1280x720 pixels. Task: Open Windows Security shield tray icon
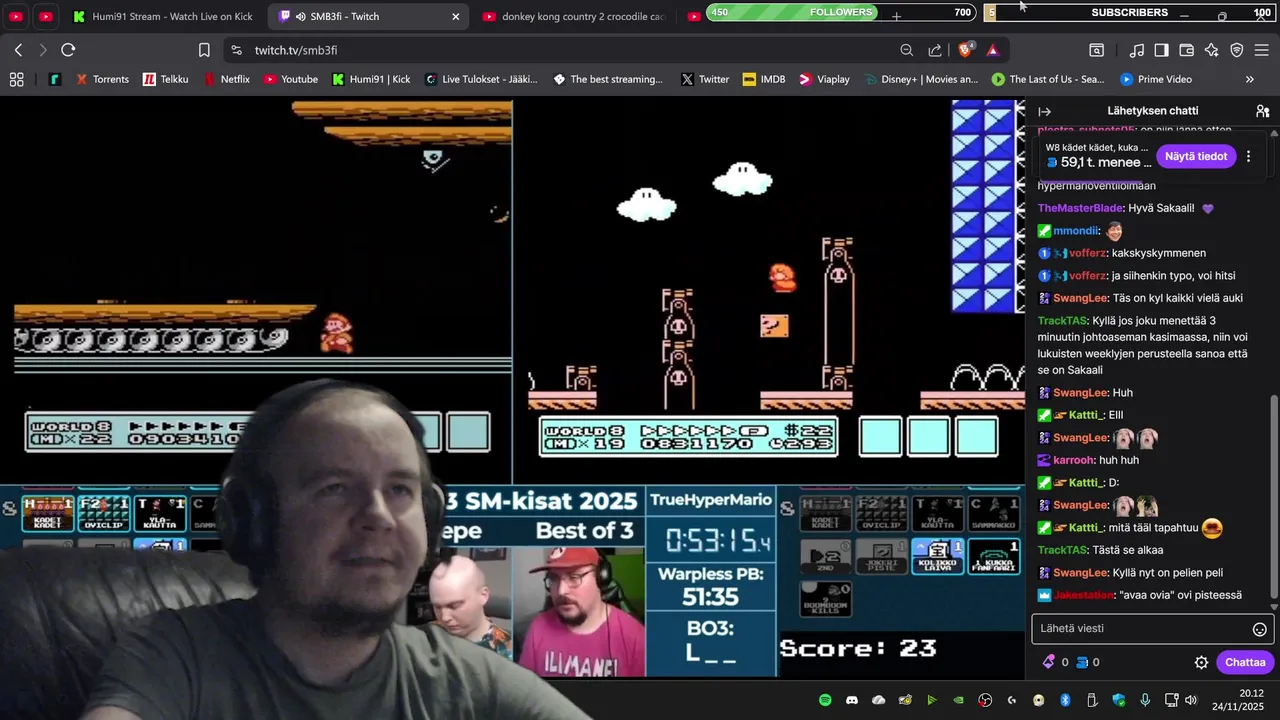coord(1119,700)
